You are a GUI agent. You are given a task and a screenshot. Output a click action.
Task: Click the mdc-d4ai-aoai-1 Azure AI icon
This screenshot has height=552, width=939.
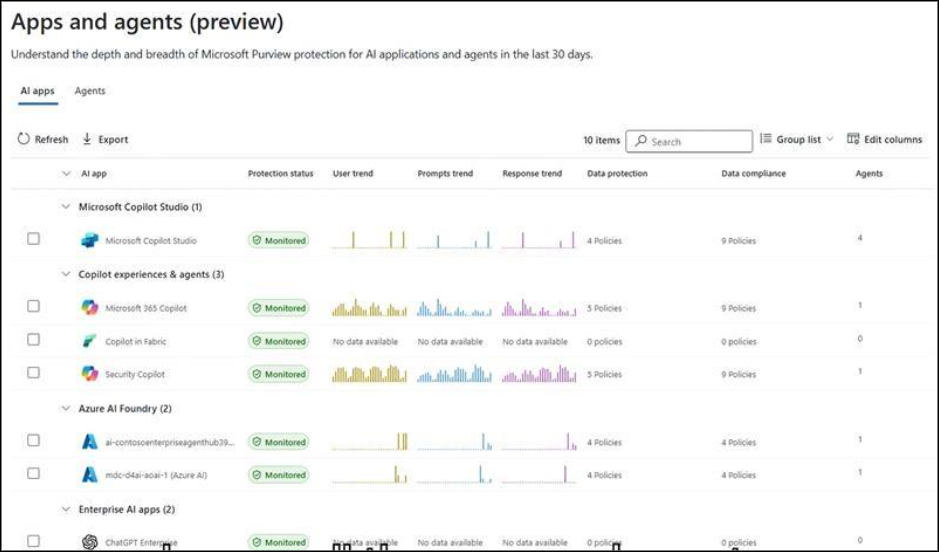click(90, 475)
